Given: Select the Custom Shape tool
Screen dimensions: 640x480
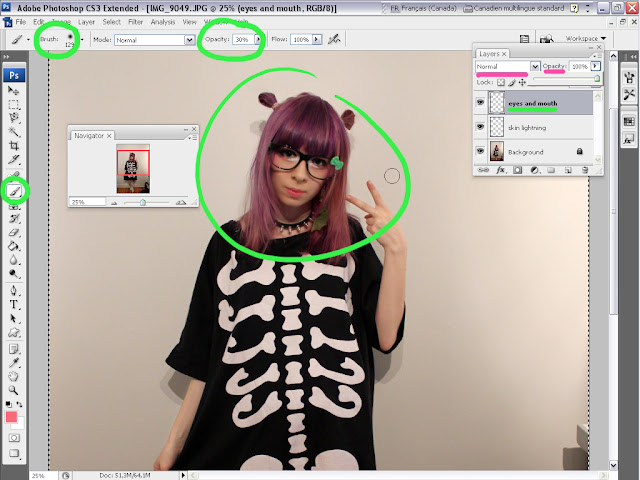Looking at the screenshot, I should (x=13, y=332).
